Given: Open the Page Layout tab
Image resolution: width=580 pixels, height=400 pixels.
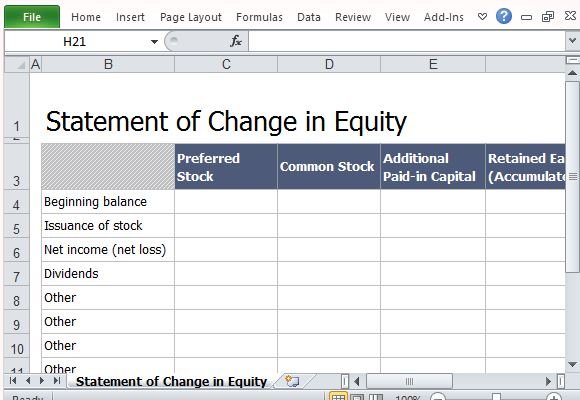Looking at the screenshot, I should click(190, 17).
